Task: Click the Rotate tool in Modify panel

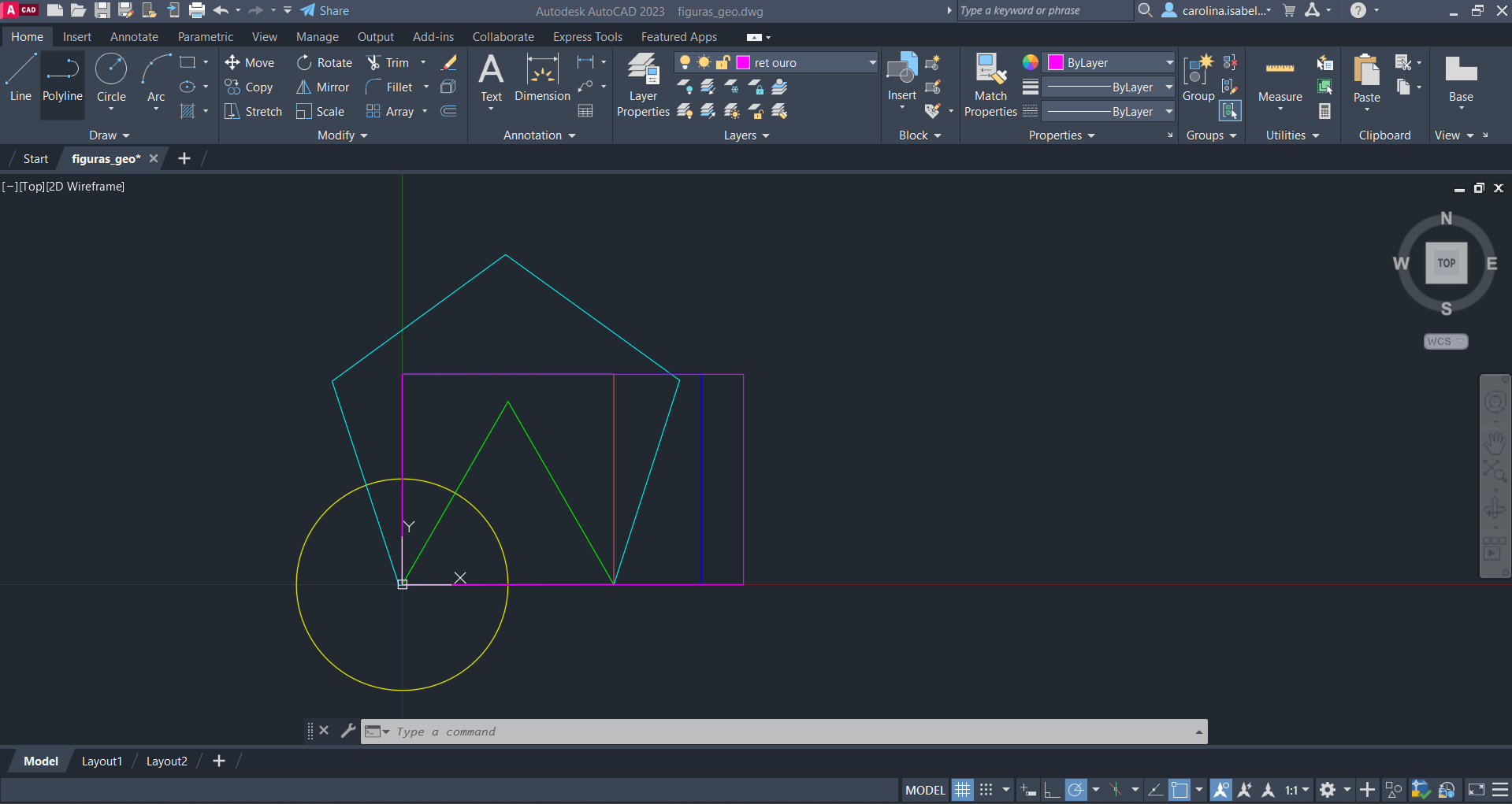Action: click(325, 63)
